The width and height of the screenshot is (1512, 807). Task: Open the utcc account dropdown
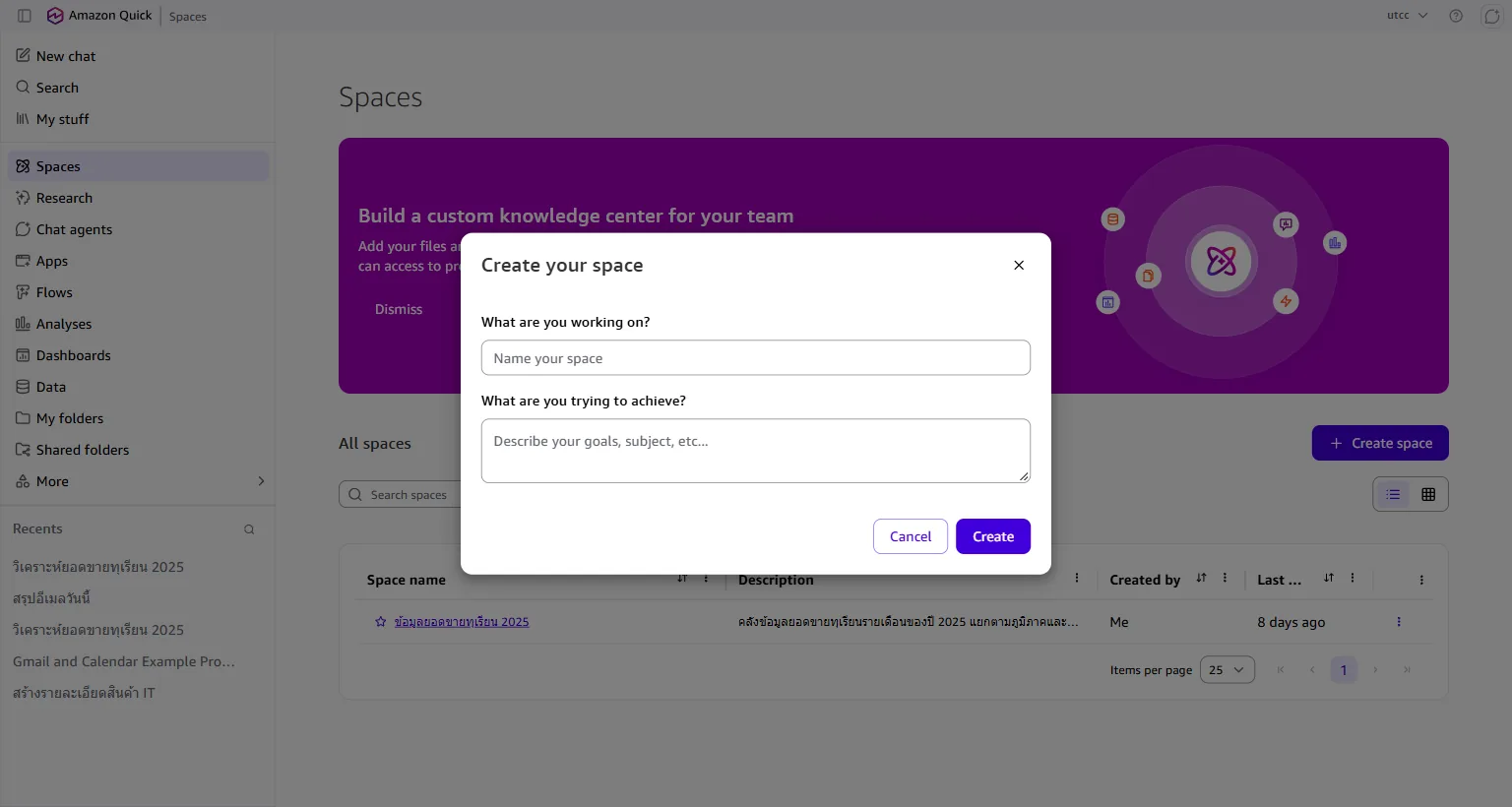(1408, 16)
